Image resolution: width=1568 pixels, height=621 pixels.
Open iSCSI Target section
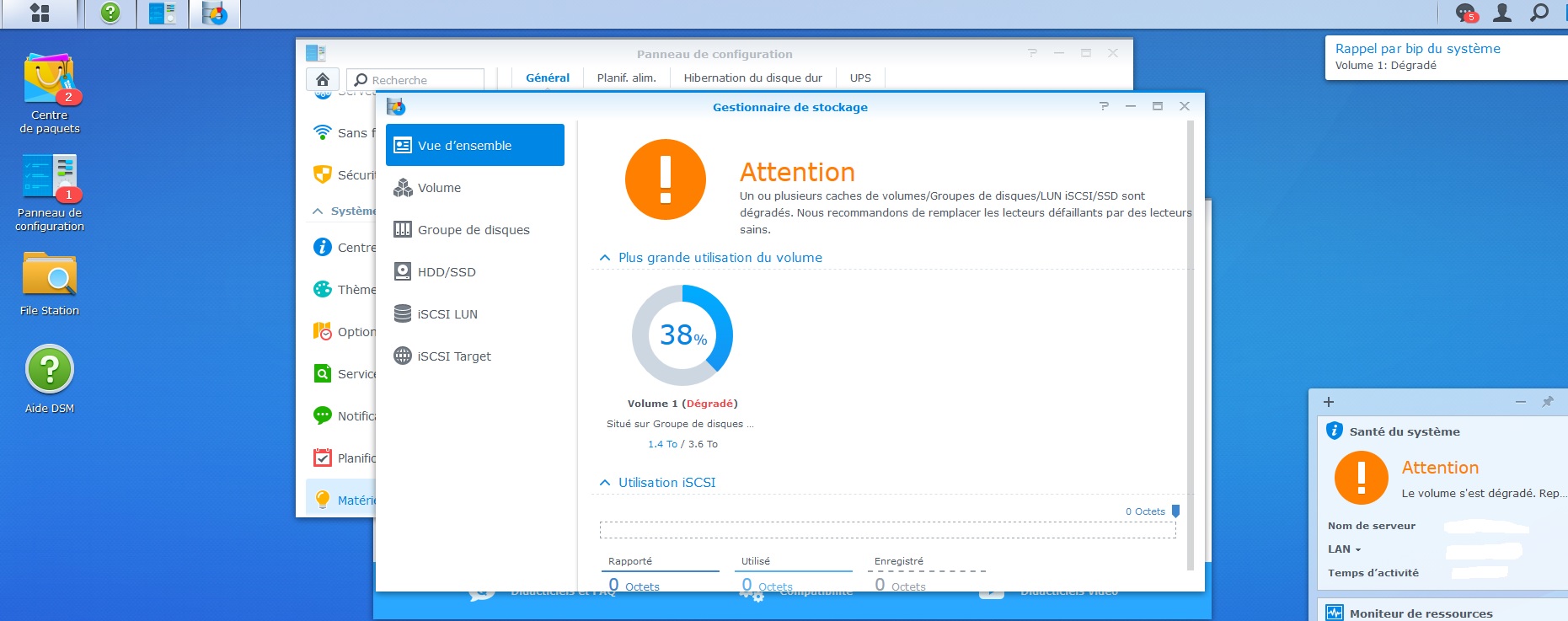pos(475,356)
